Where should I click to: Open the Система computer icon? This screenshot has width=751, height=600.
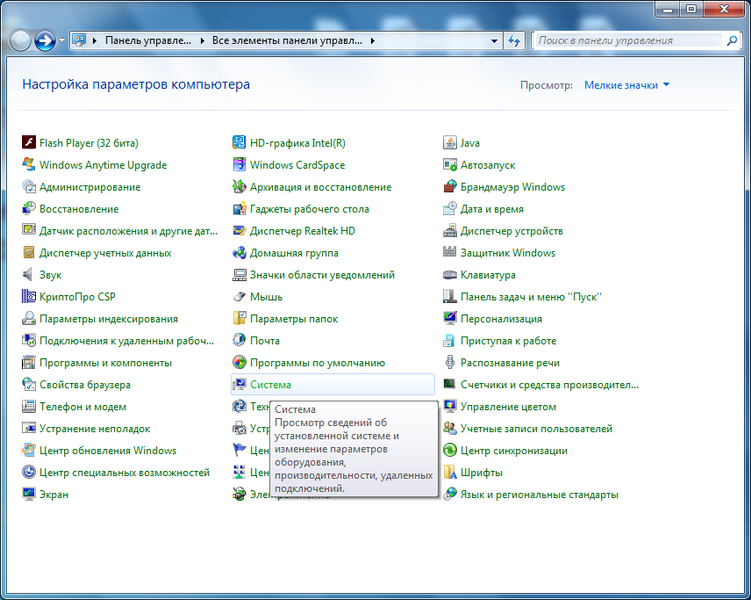(x=239, y=385)
